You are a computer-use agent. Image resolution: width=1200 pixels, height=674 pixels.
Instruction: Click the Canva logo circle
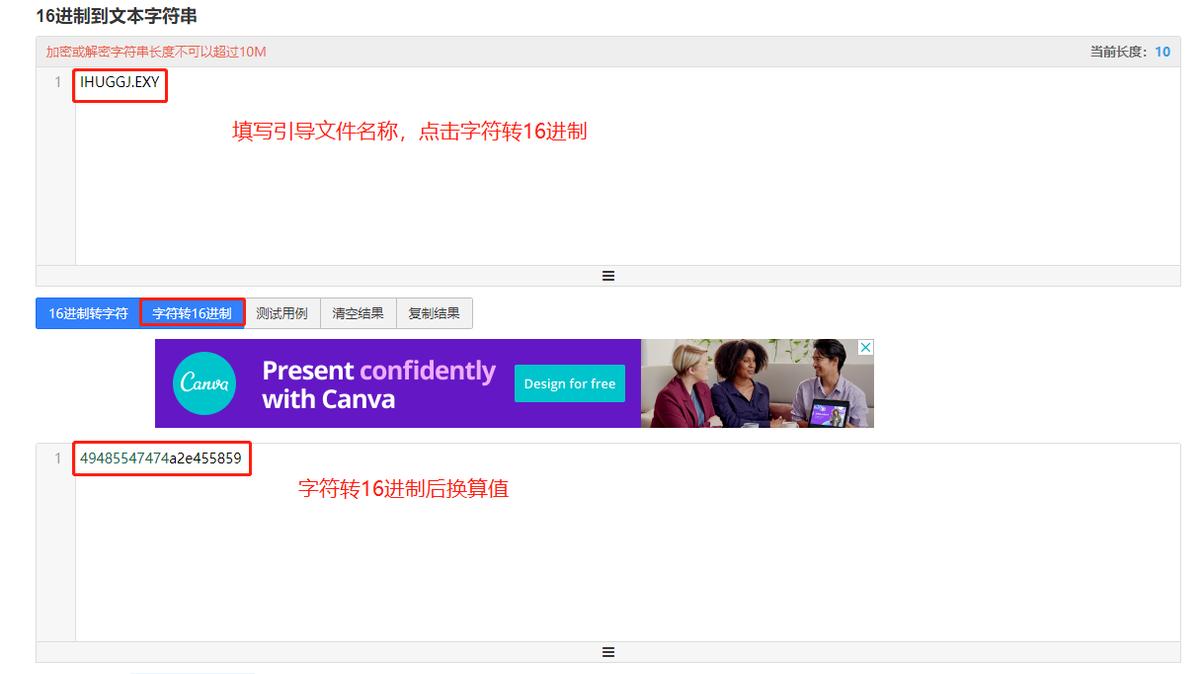coord(205,383)
